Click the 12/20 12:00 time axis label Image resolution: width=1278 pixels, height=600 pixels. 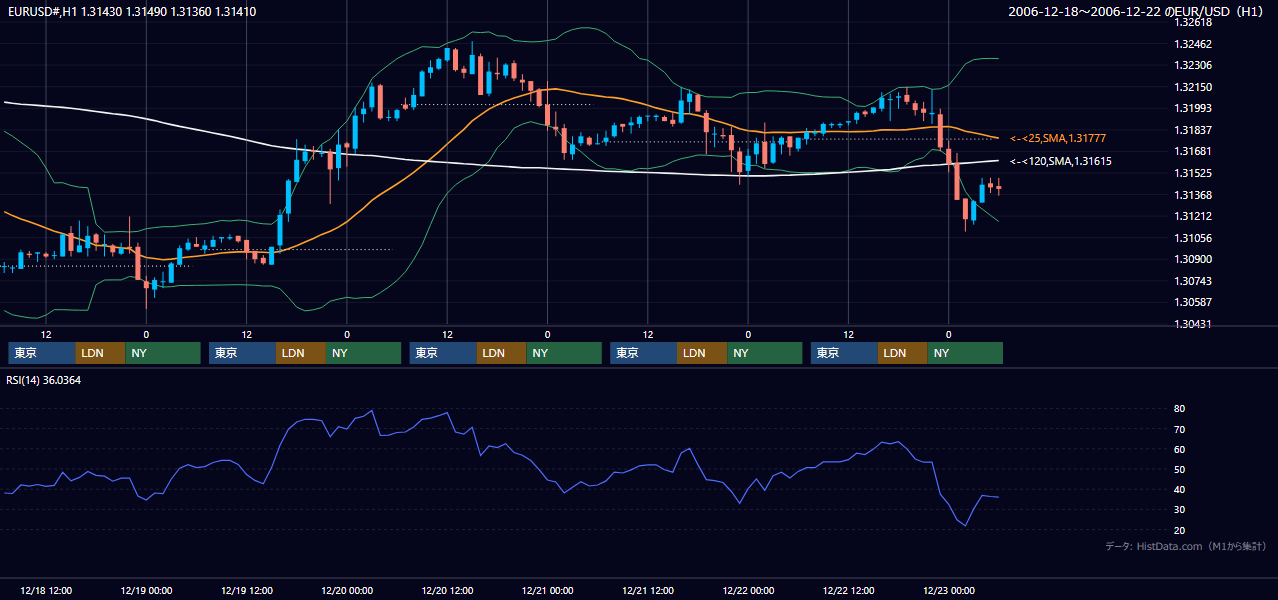coord(447,590)
